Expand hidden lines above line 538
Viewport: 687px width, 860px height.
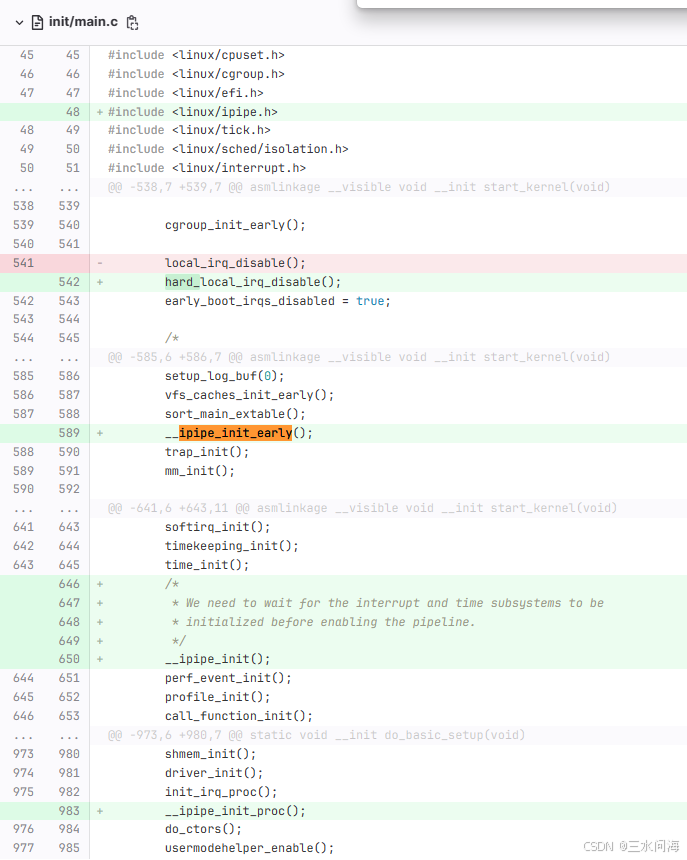pyautogui.click(x=44, y=188)
